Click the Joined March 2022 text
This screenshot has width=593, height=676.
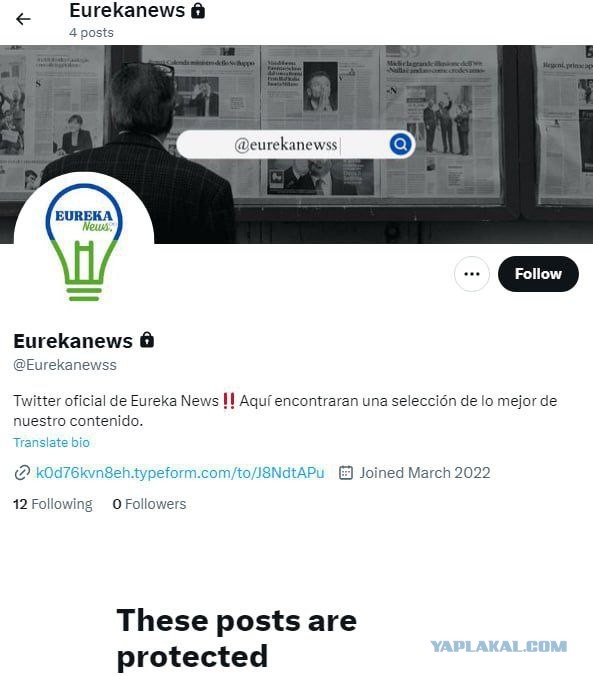[425, 473]
